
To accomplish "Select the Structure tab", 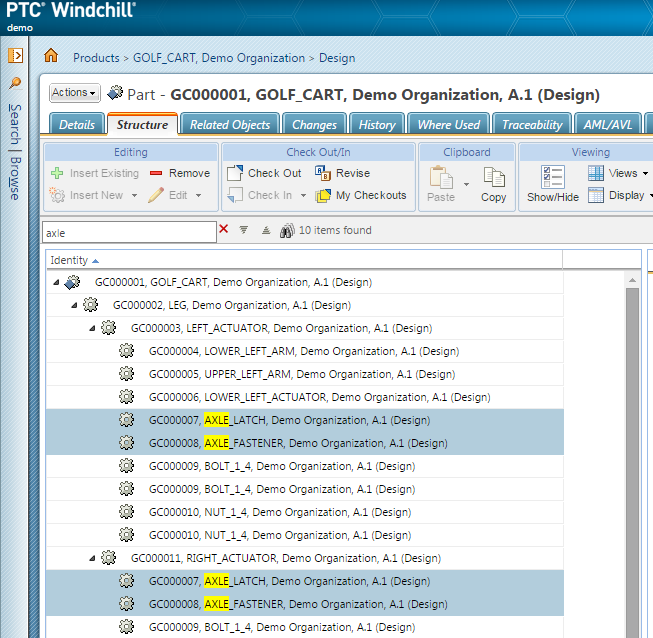I will (142, 124).
